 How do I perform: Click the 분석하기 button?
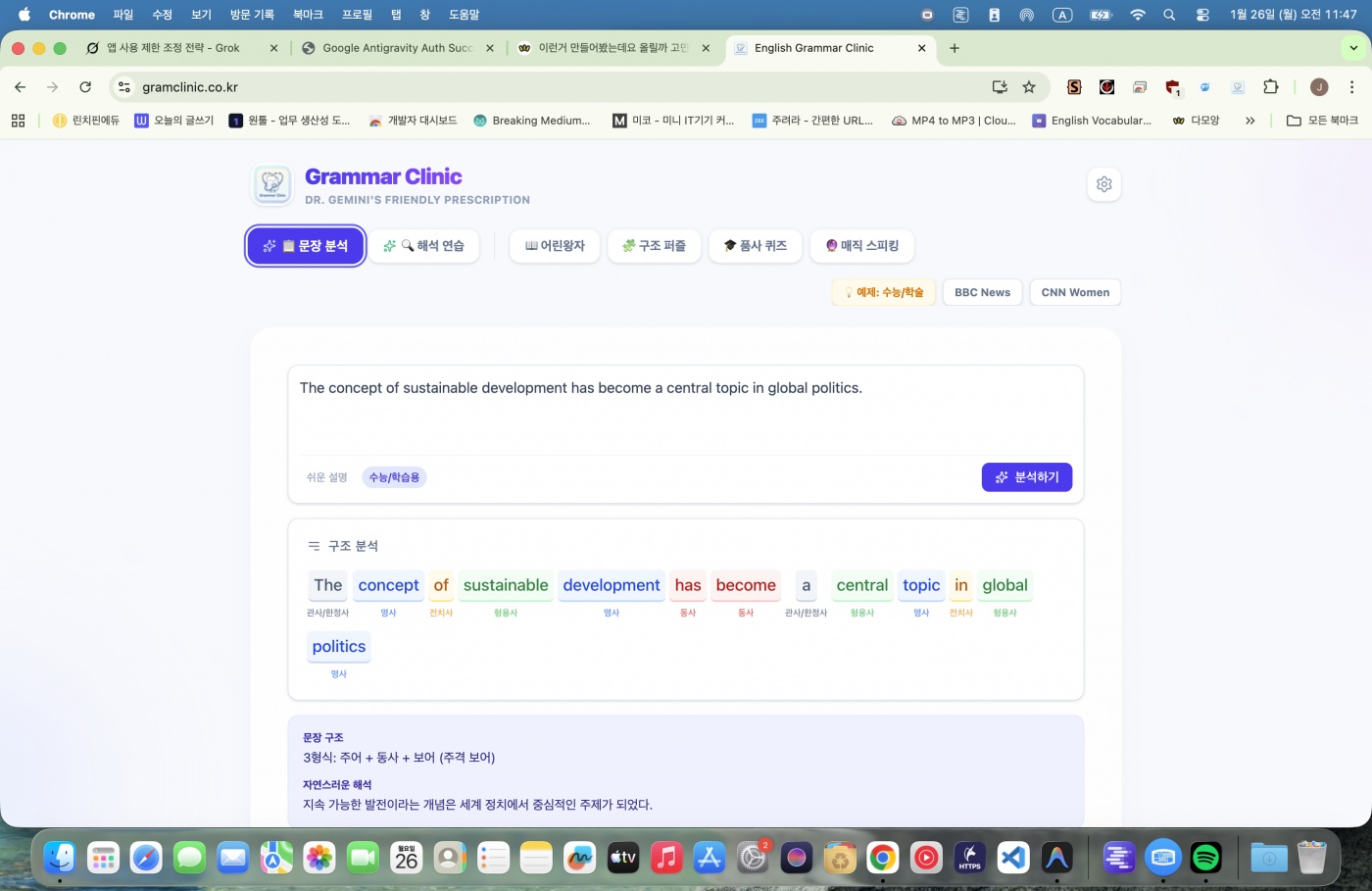tap(1026, 477)
